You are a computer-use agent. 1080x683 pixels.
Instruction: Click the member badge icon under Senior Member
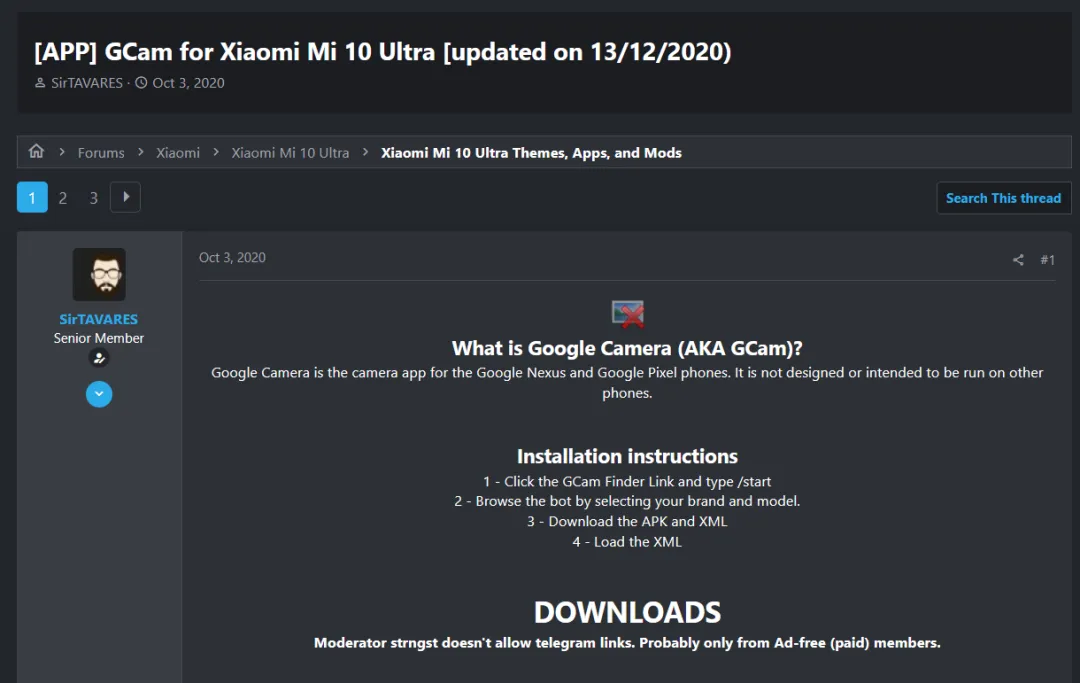coord(99,359)
